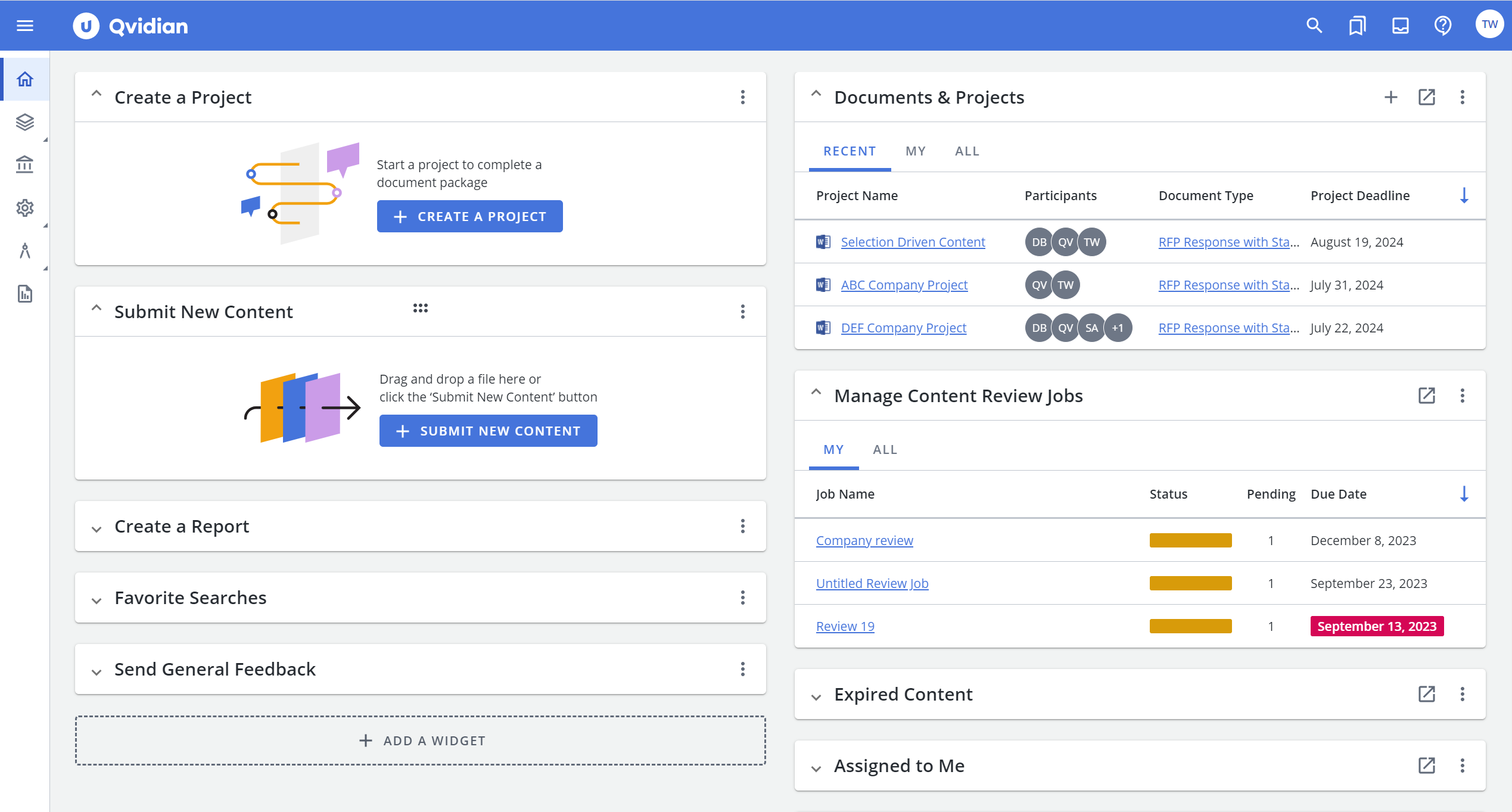Open Documents & Projects options menu
Viewport: 1512px width, 812px height.
[x=1463, y=97]
